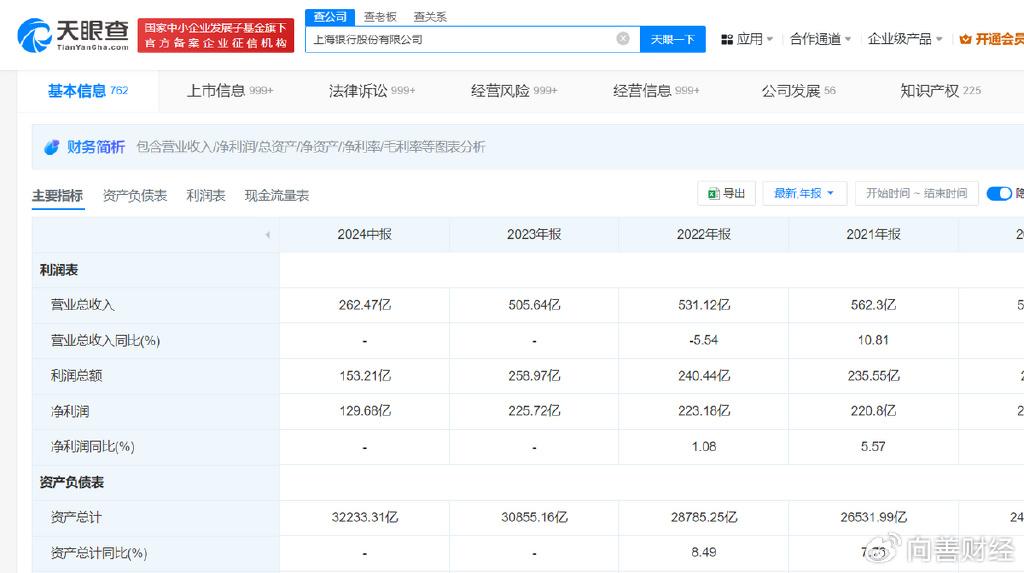
Task: Click the 开始时间 ~ 结束时间 date range field
Action: click(x=916, y=193)
